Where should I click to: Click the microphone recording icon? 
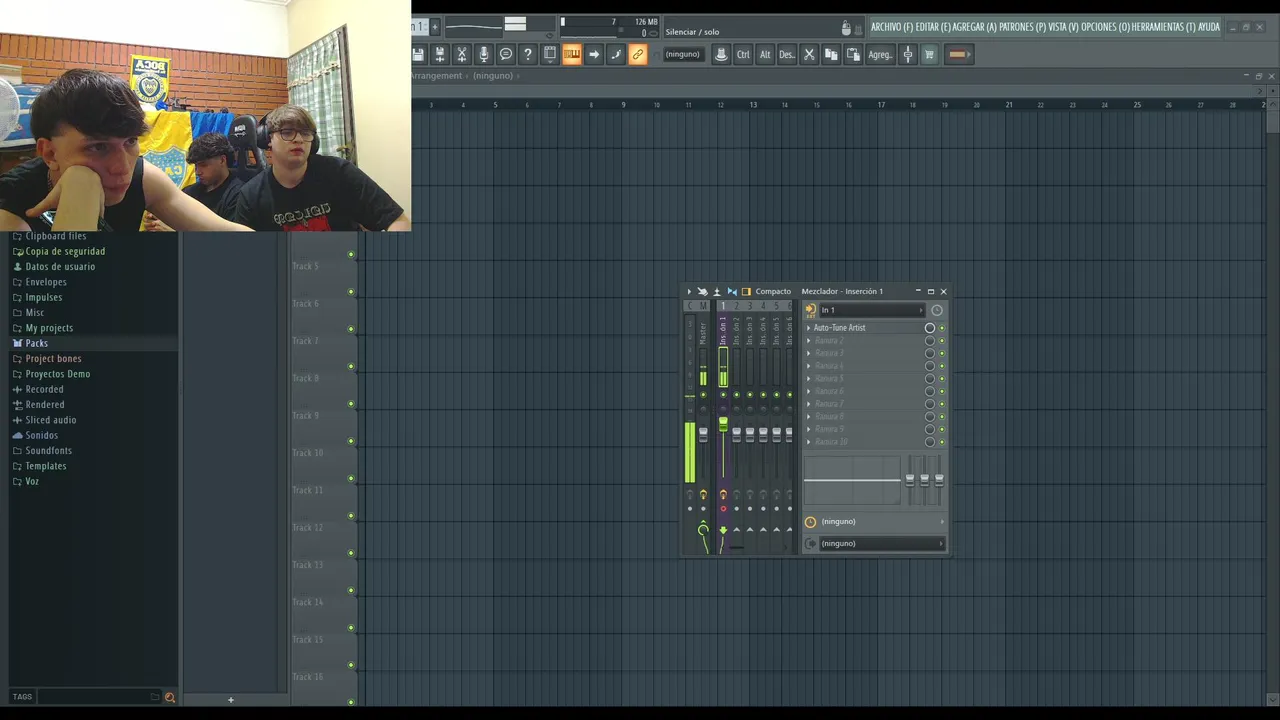(x=484, y=54)
